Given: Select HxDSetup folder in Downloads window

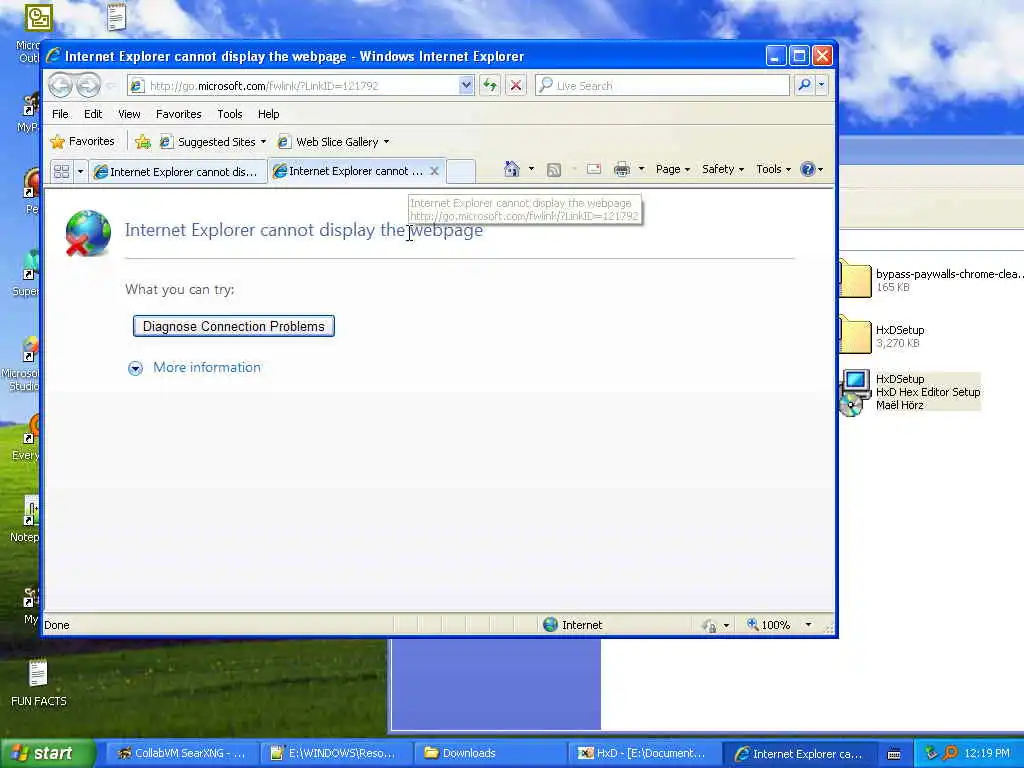Looking at the screenshot, I should point(883,336).
